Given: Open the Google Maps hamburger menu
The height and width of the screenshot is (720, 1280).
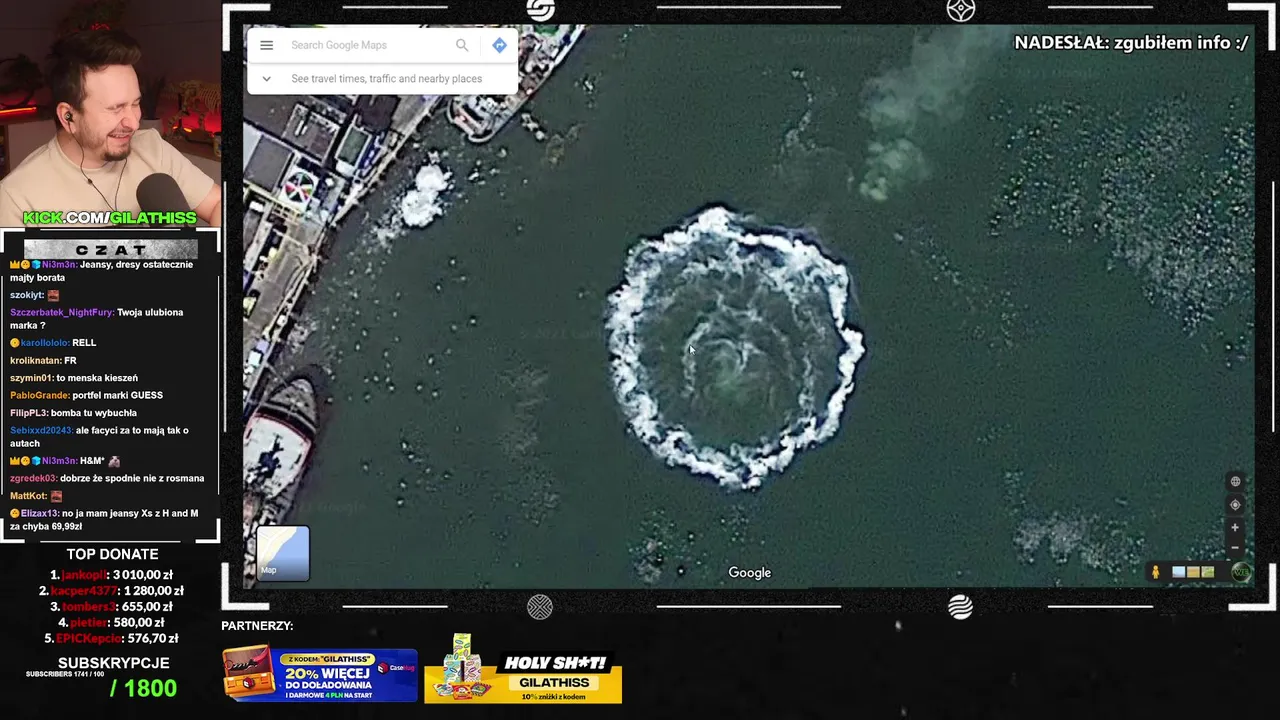Looking at the screenshot, I should pyautogui.click(x=266, y=45).
